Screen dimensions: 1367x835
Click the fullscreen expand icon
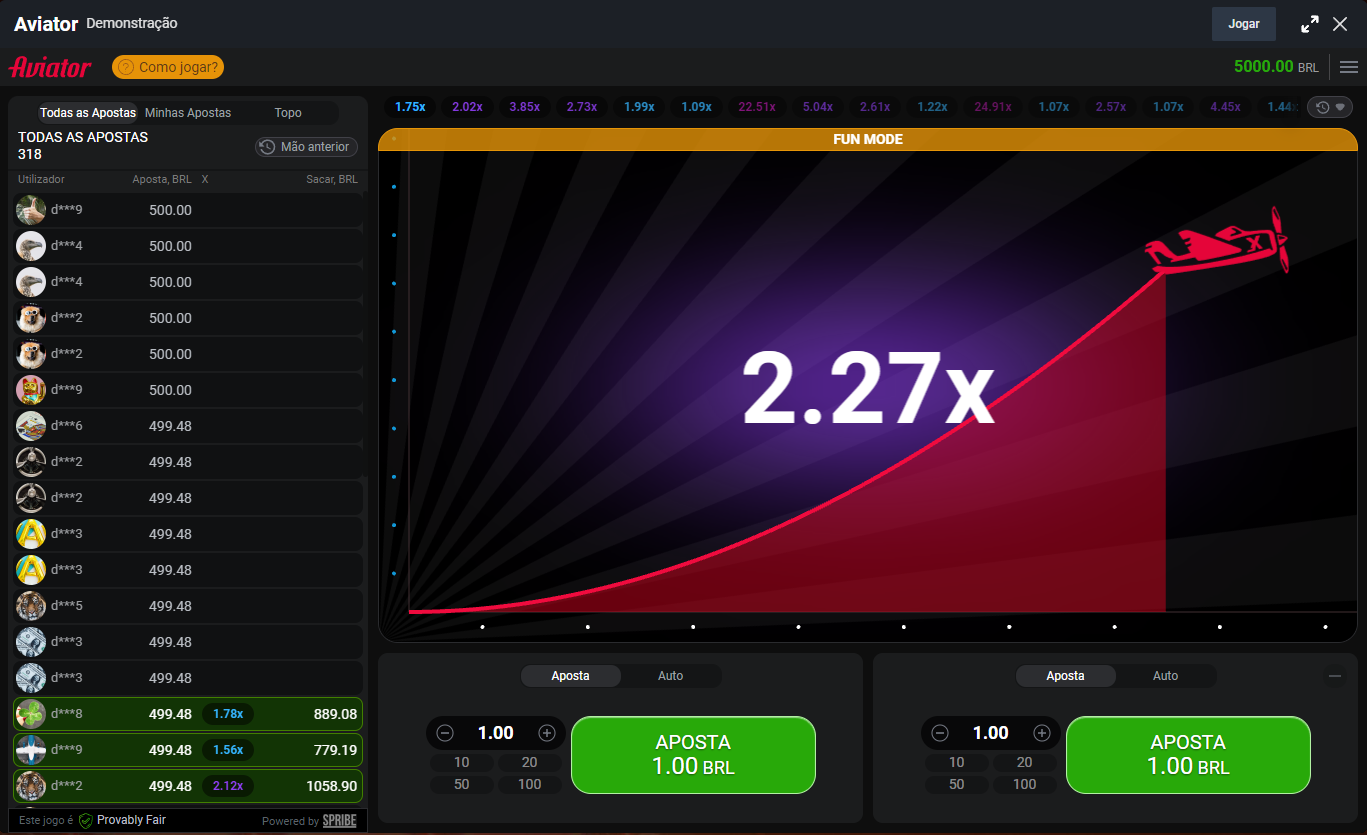coord(1309,24)
